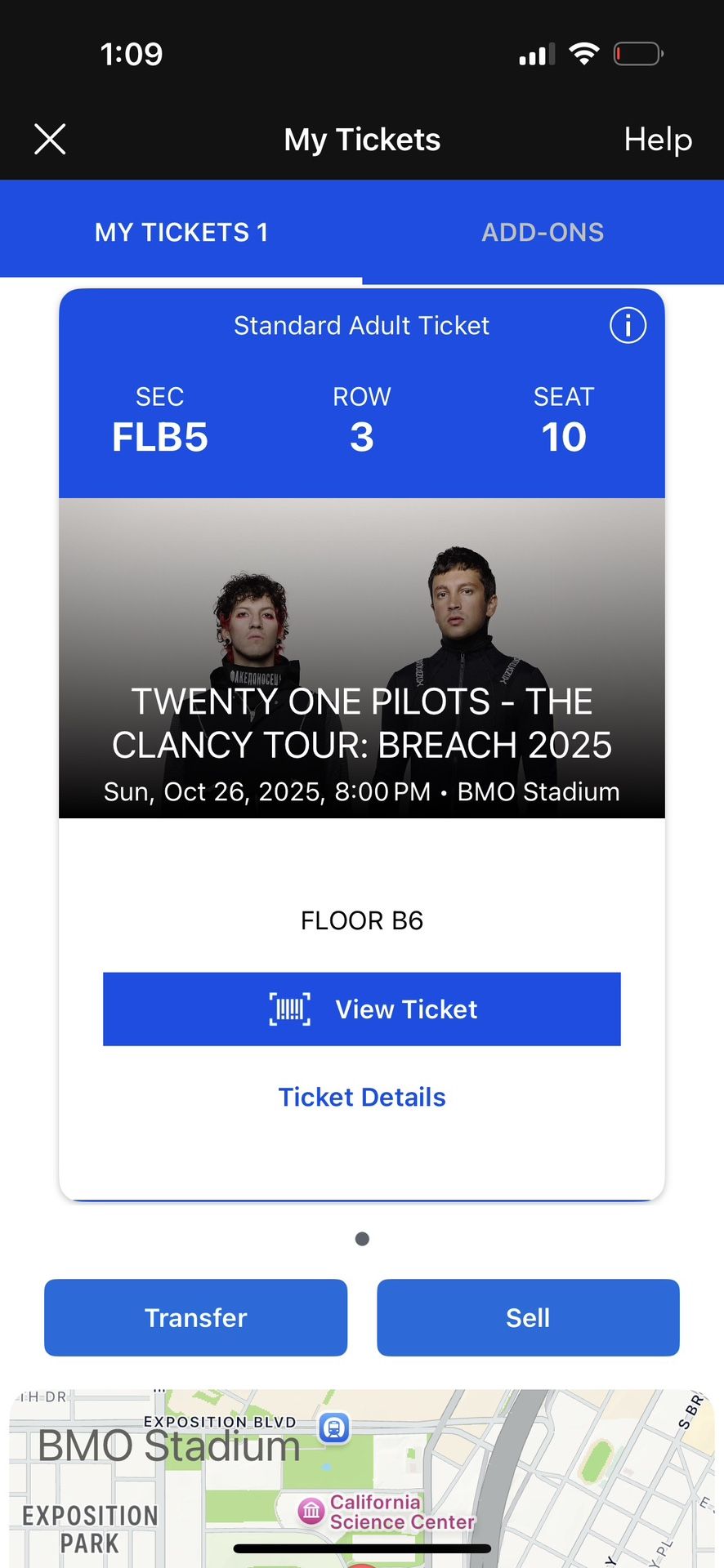Tap the Sell button
Viewport: 724px width, 1568px height.
click(x=528, y=1317)
